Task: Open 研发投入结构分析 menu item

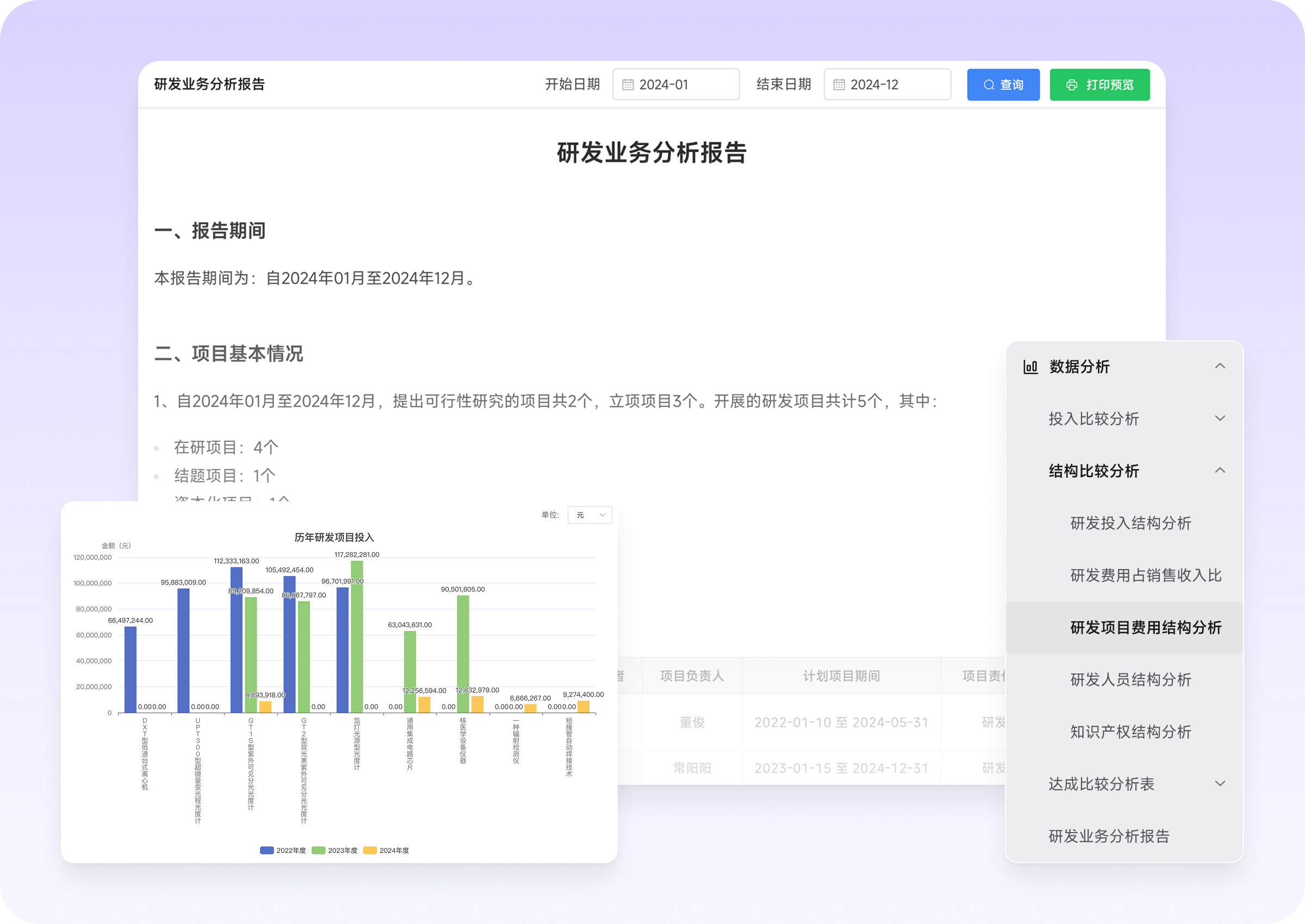Action: [x=1130, y=523]
